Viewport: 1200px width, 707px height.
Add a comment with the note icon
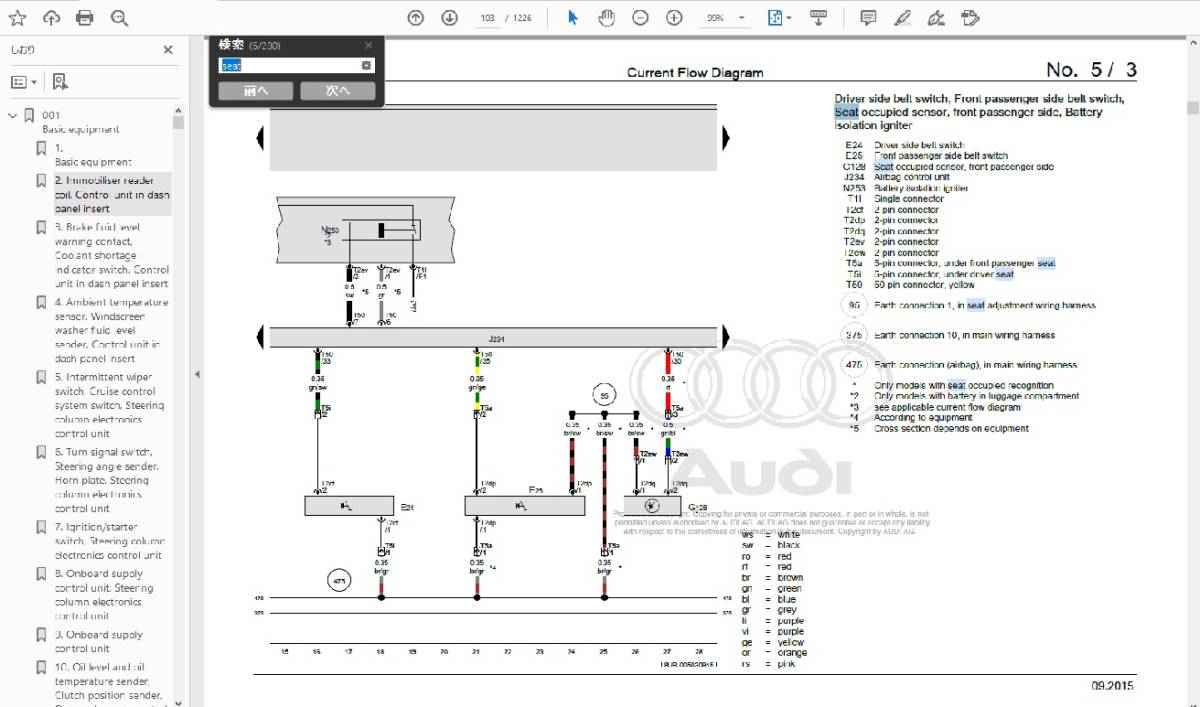868,18
